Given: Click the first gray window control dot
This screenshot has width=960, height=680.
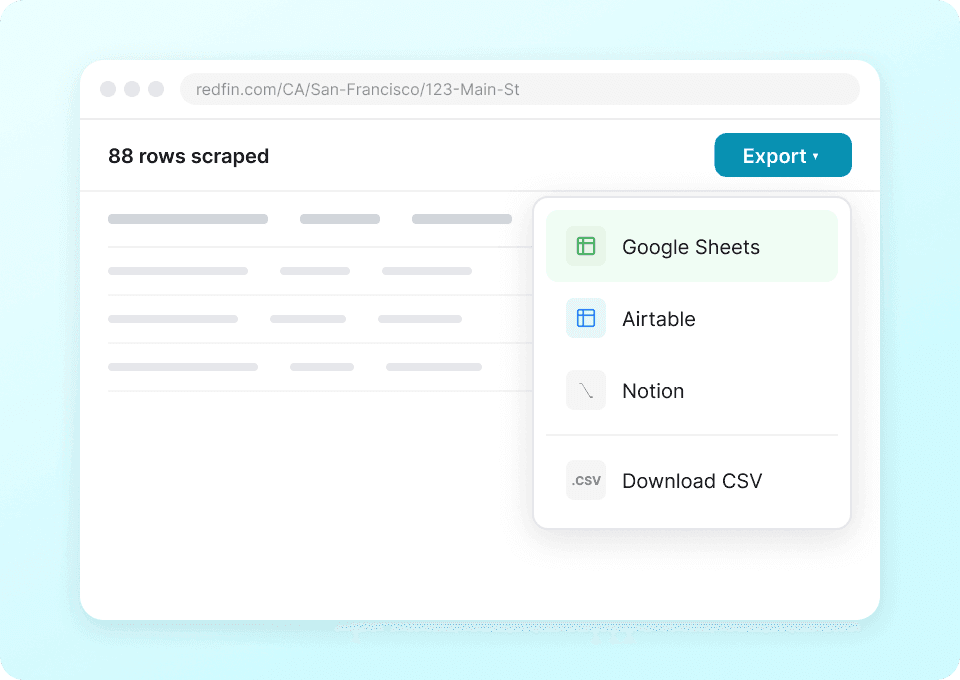Looking at the screenshot, I should (108, 89).
